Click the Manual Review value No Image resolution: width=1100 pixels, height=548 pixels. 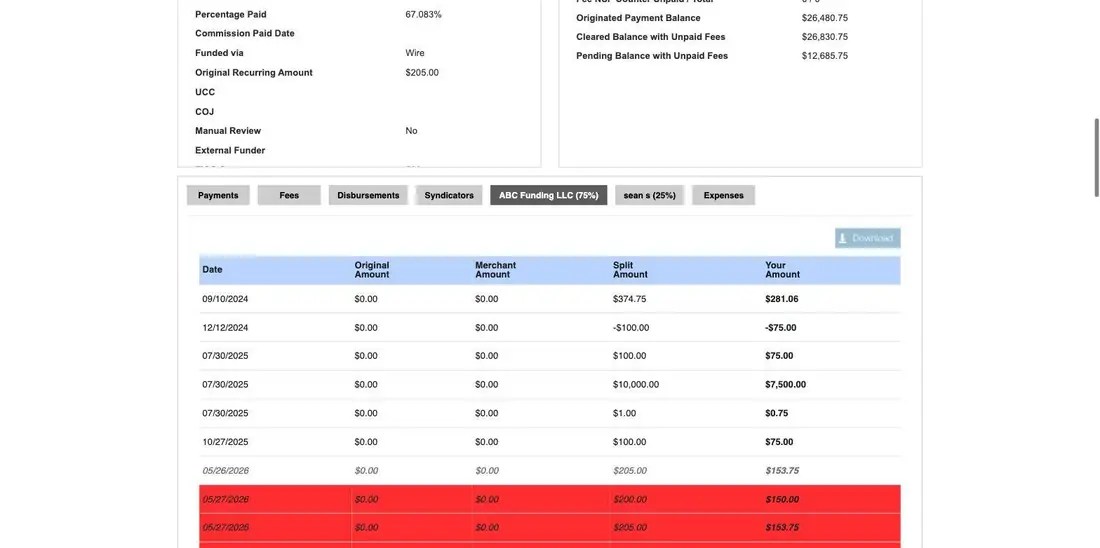coord(411,131)
